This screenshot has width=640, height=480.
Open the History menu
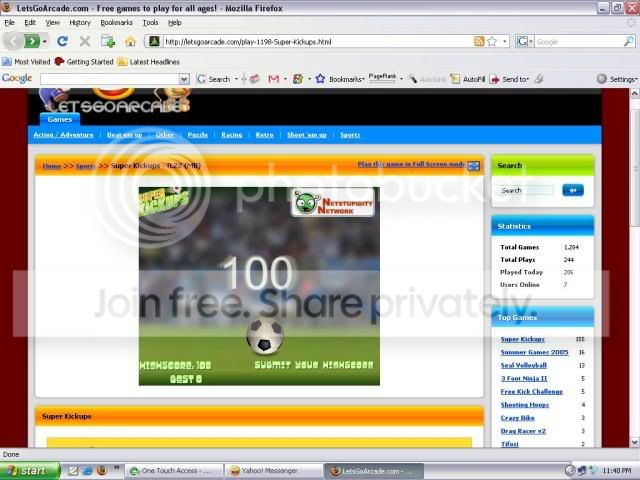pos(80,22)
